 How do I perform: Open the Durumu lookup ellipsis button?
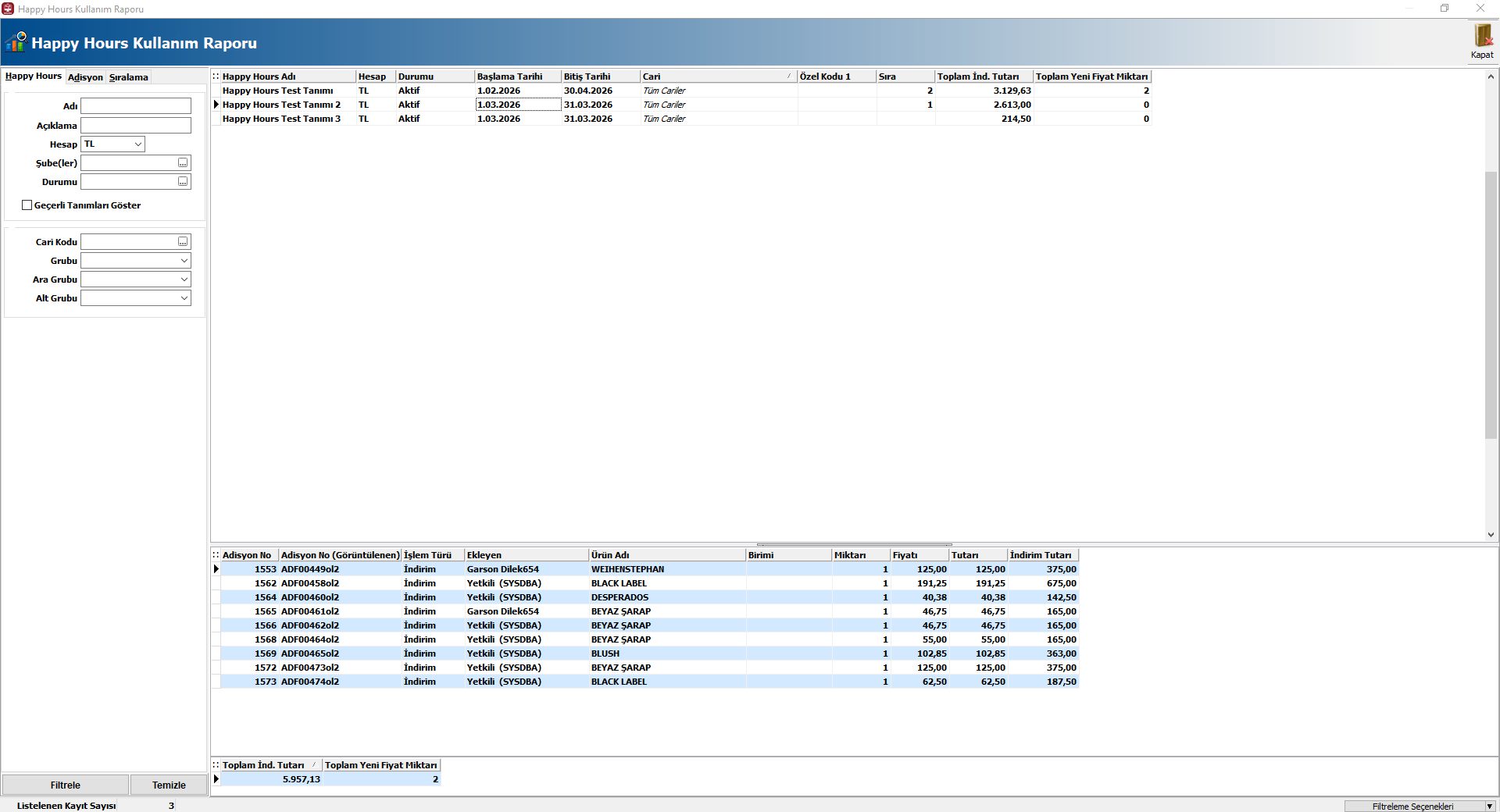pos(183,182)
